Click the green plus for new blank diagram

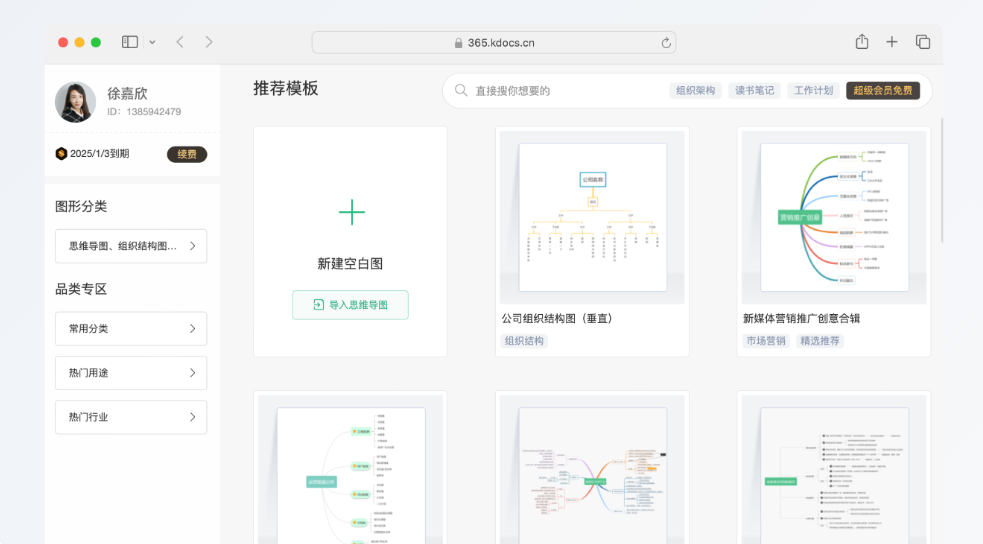[x=352, y=212]
